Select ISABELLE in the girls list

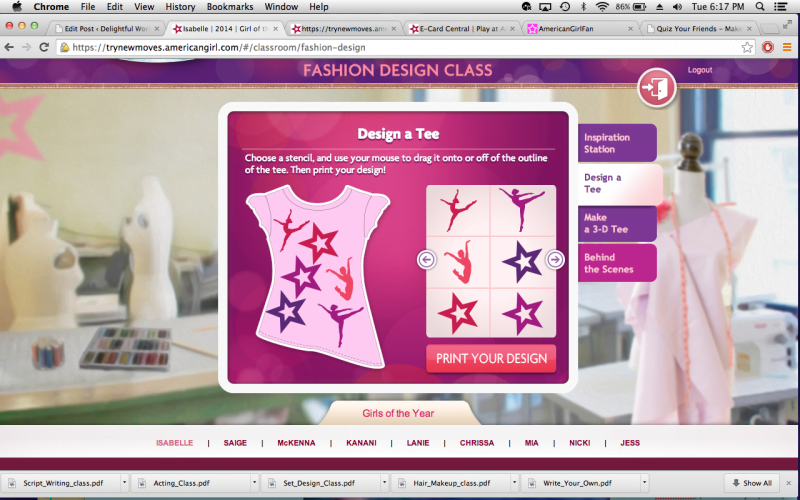(174, 443)
